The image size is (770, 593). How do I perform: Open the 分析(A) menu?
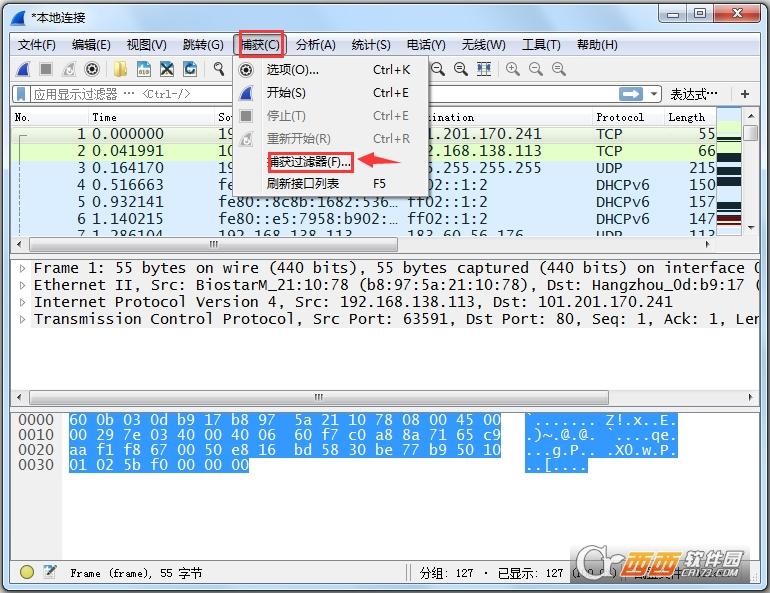pyautogui.click(x=316, y=45)
